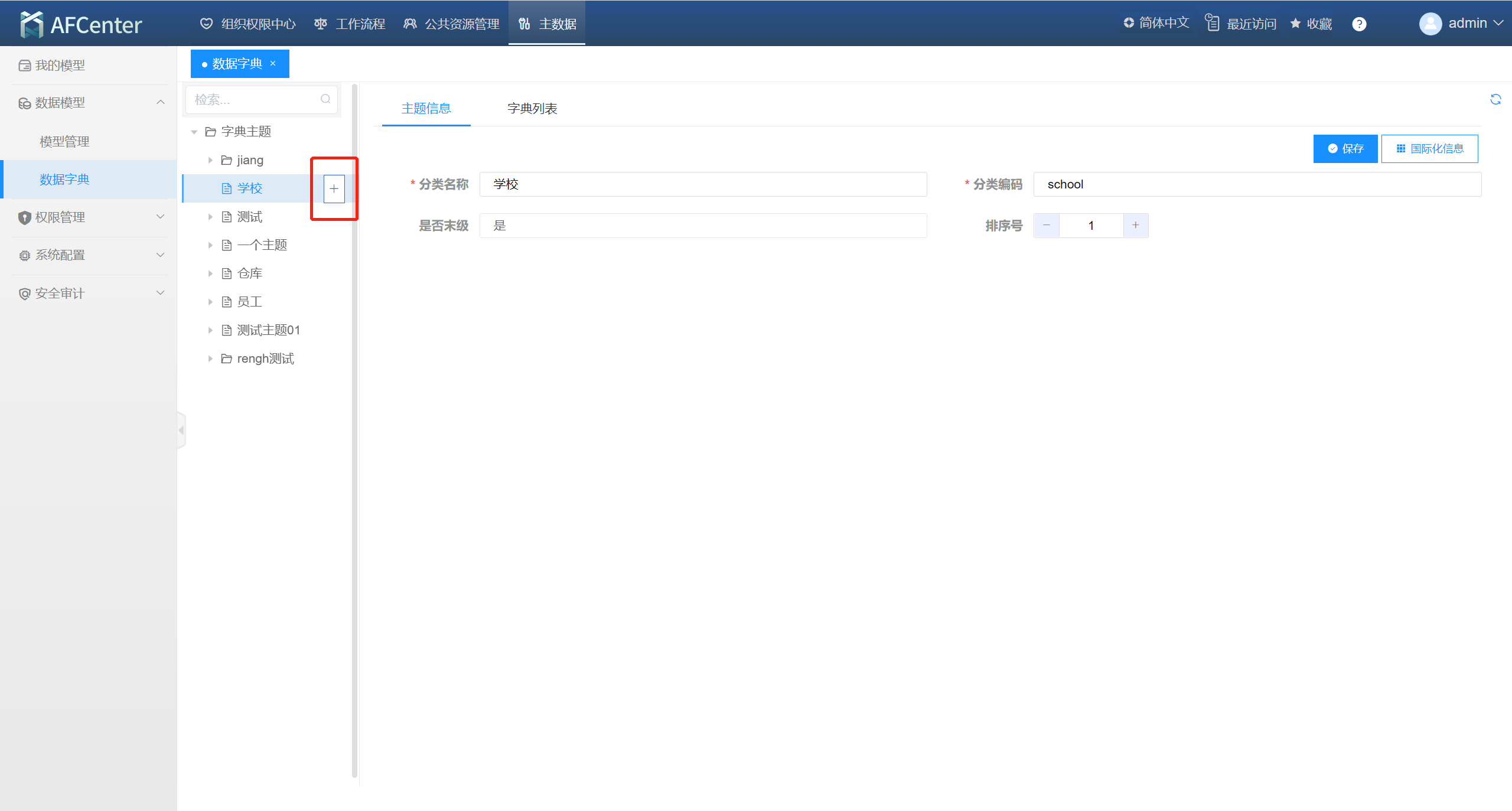Click the refresh icon at top right

(1495, 99)
